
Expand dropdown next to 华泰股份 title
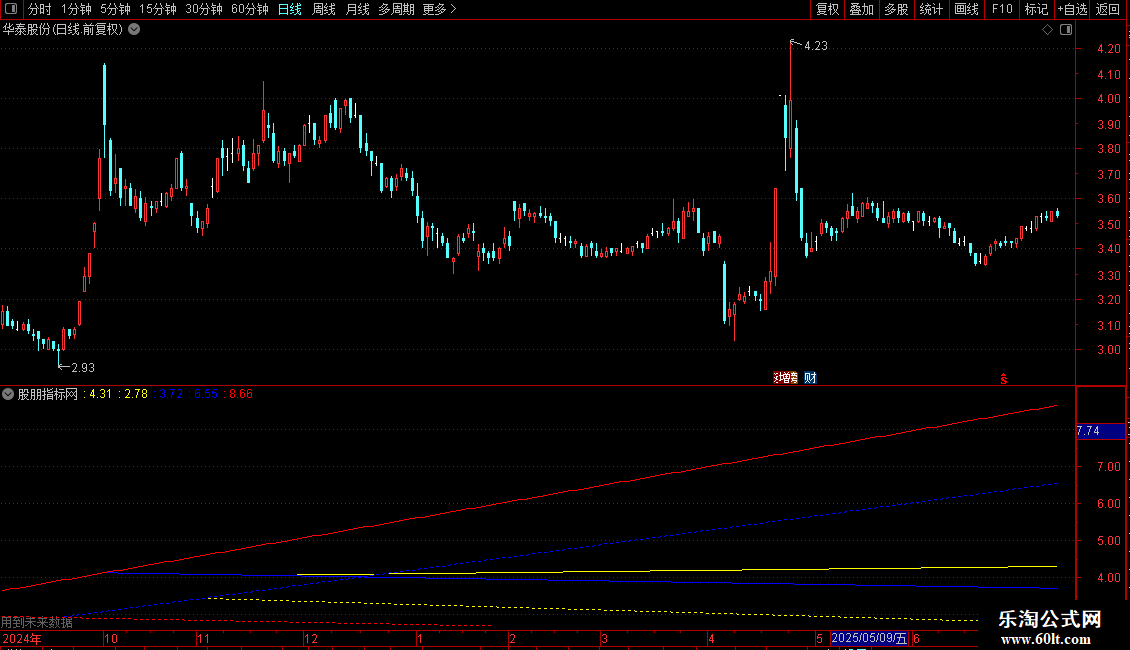pyautogui.click(x=134, y=30)
